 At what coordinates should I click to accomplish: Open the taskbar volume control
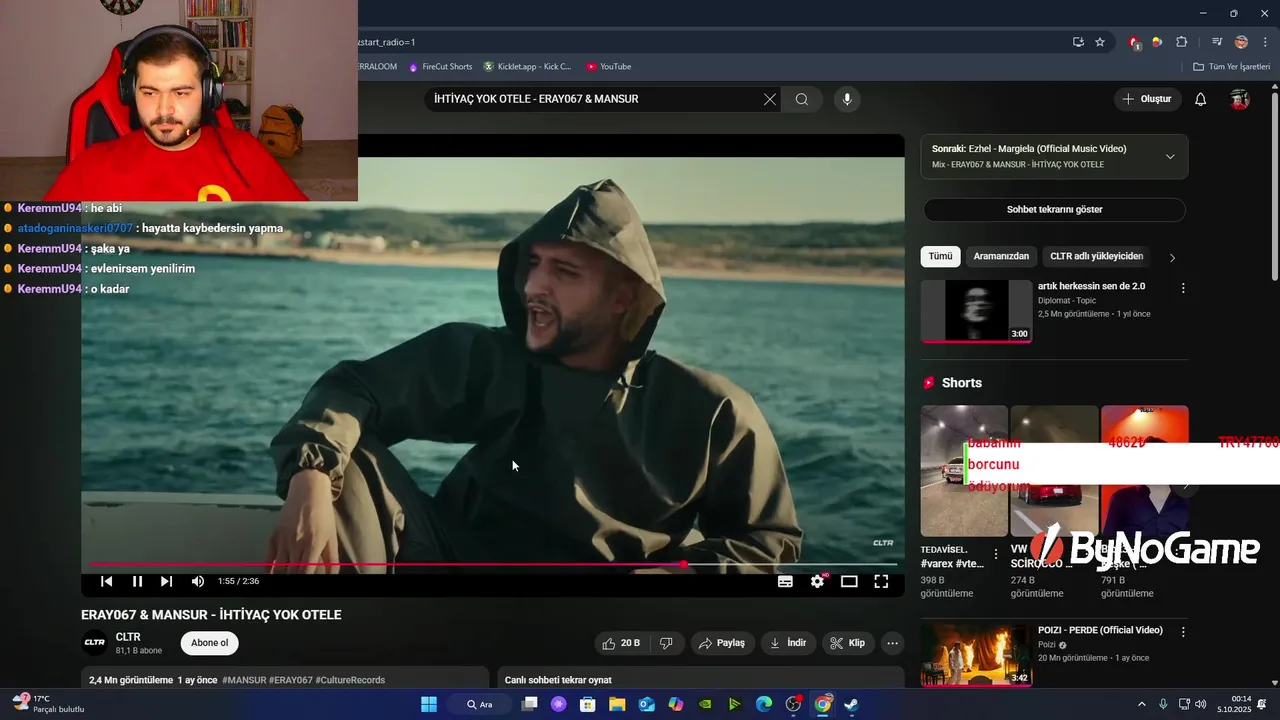(1201, 704)
